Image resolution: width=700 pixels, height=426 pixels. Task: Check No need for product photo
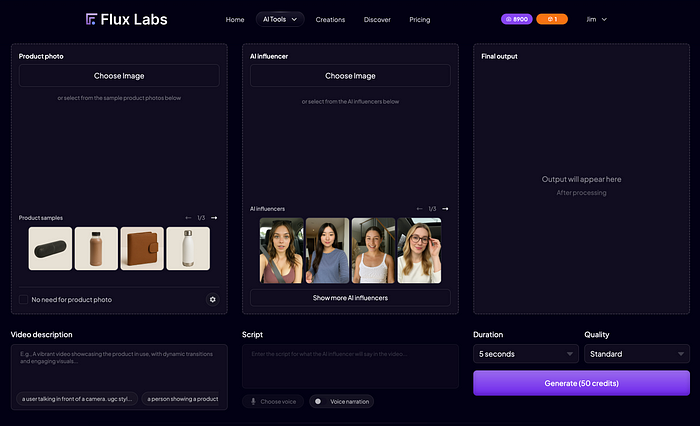click(x=24, y=300)
